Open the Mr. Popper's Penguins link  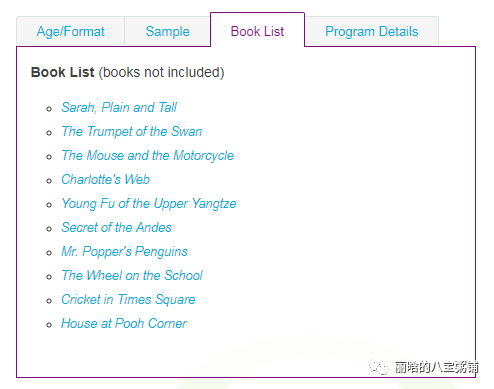(124, 252)
